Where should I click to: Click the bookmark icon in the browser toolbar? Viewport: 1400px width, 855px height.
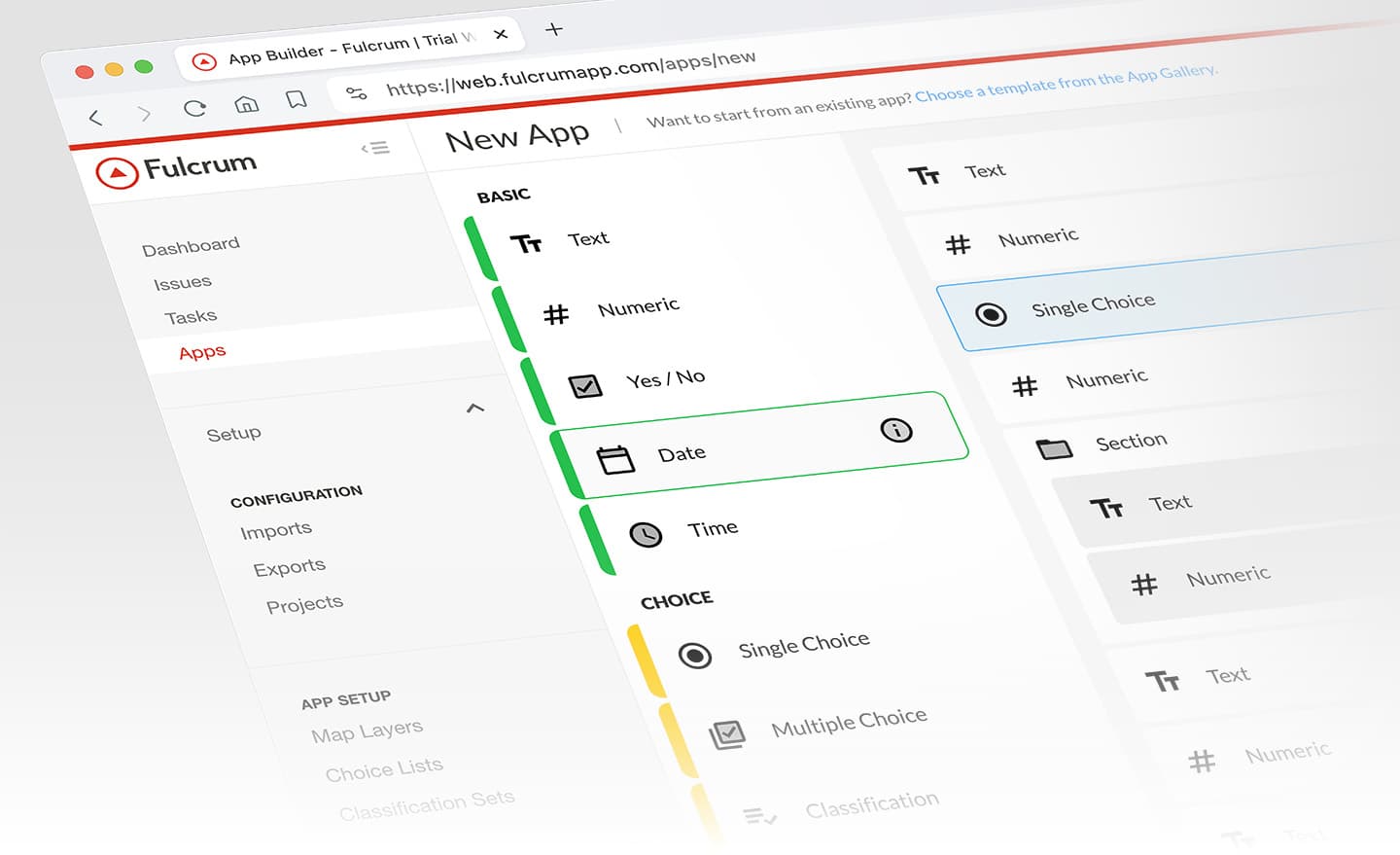[x=297, y=98]
